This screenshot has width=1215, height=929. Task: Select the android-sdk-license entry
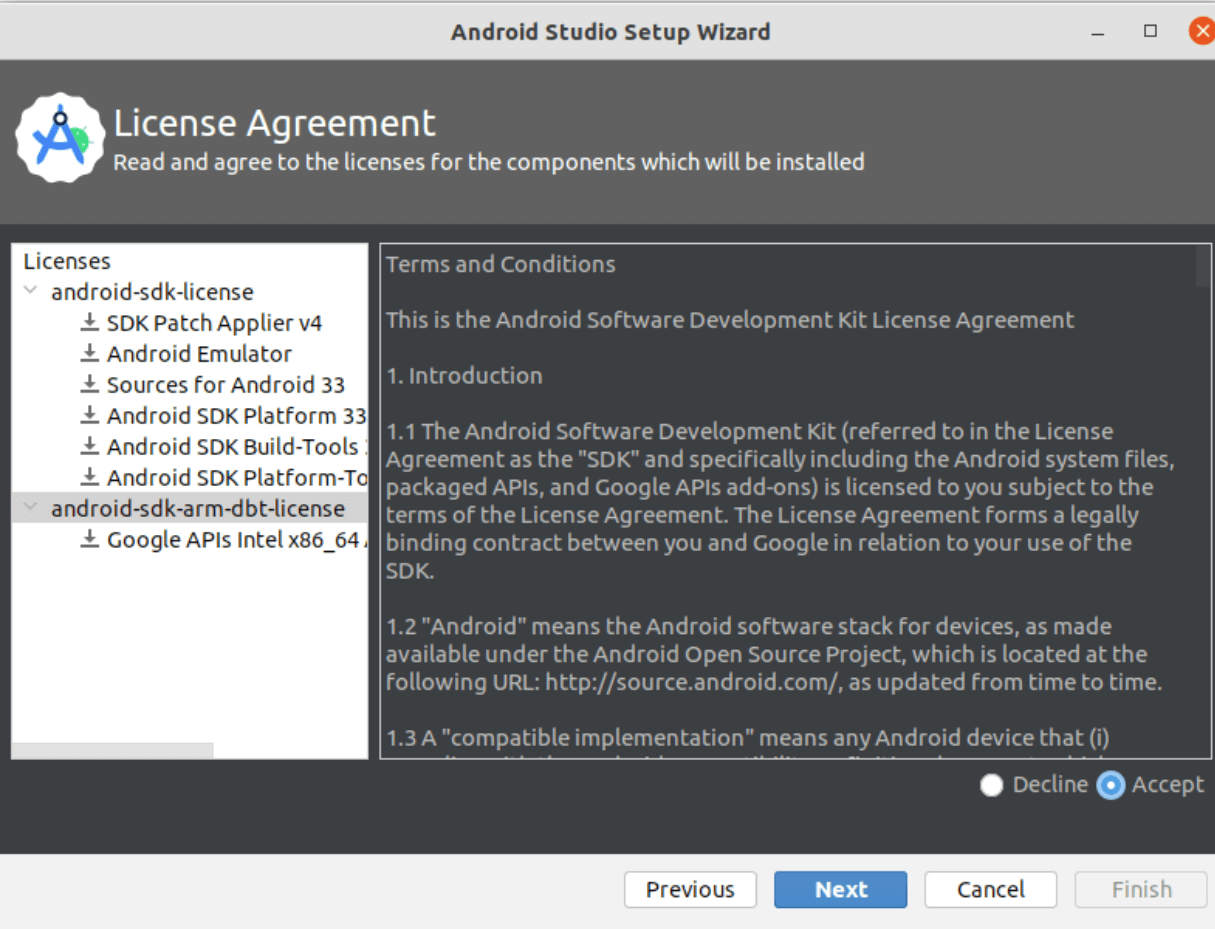(152, 292)
